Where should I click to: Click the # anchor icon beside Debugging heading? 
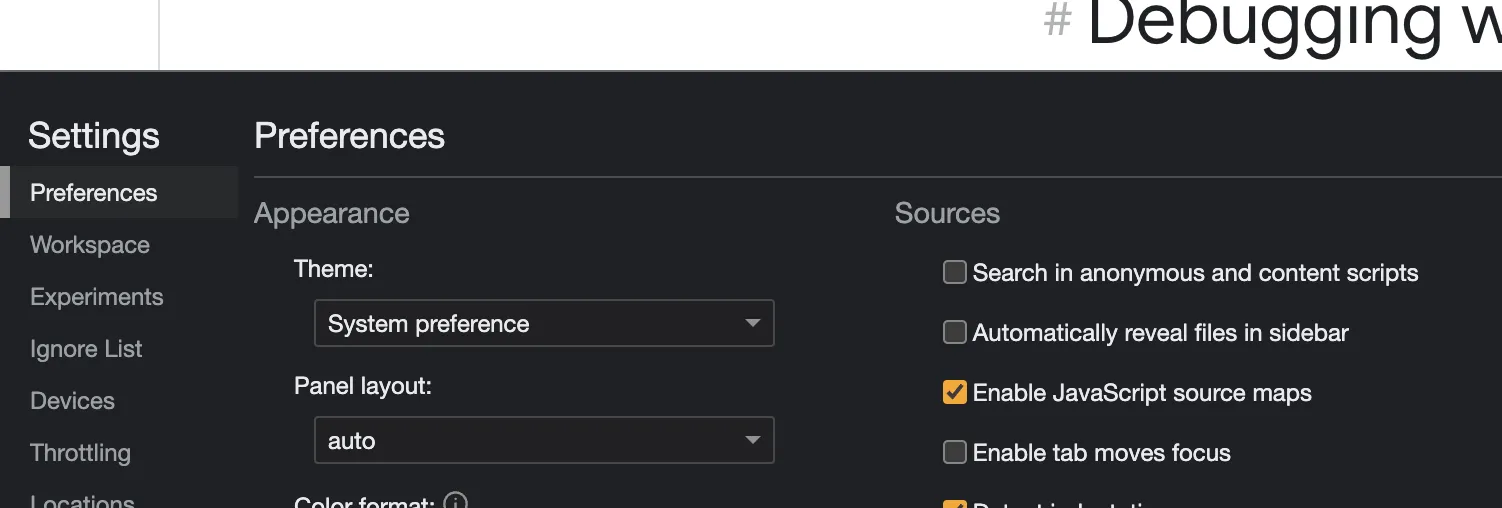(x=1057, y=22)
